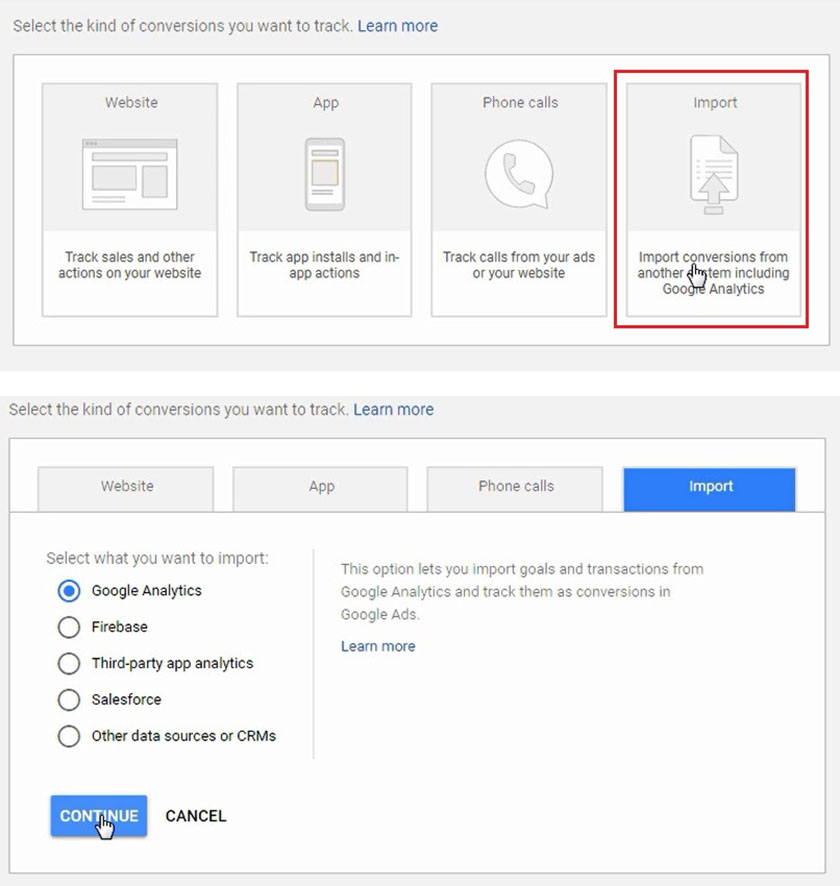This screenshot has height=886, width=840.
Task: Switch to the Website tab
Action: click(126, 487)
